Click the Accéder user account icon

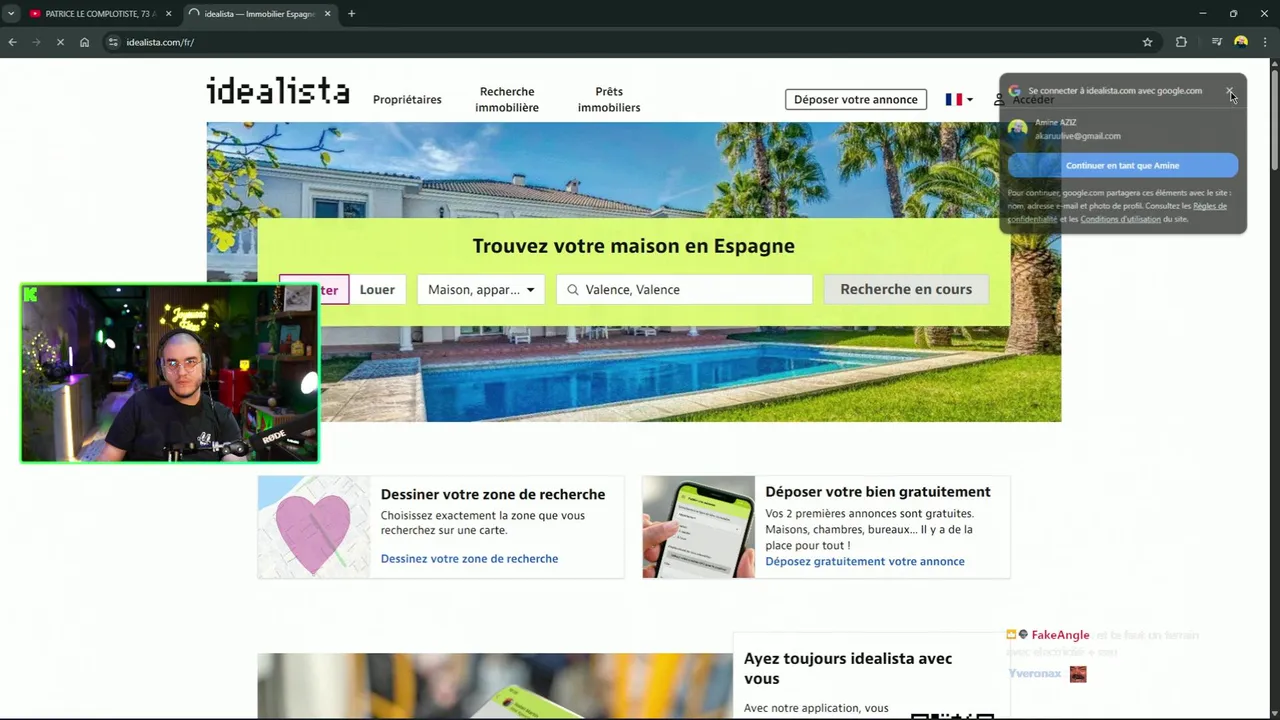pos(999,100)
